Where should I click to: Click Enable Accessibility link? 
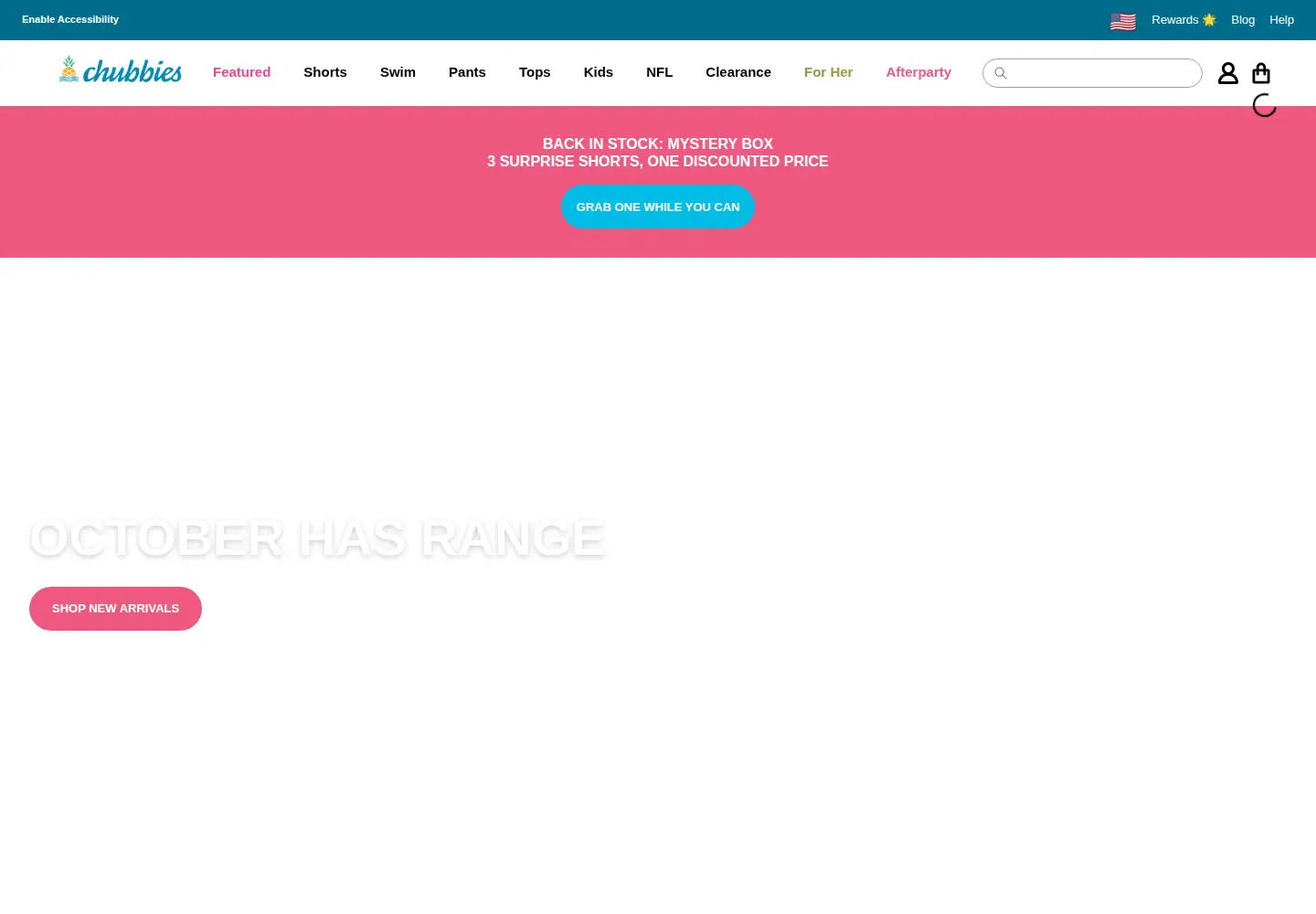pos(70,19)
